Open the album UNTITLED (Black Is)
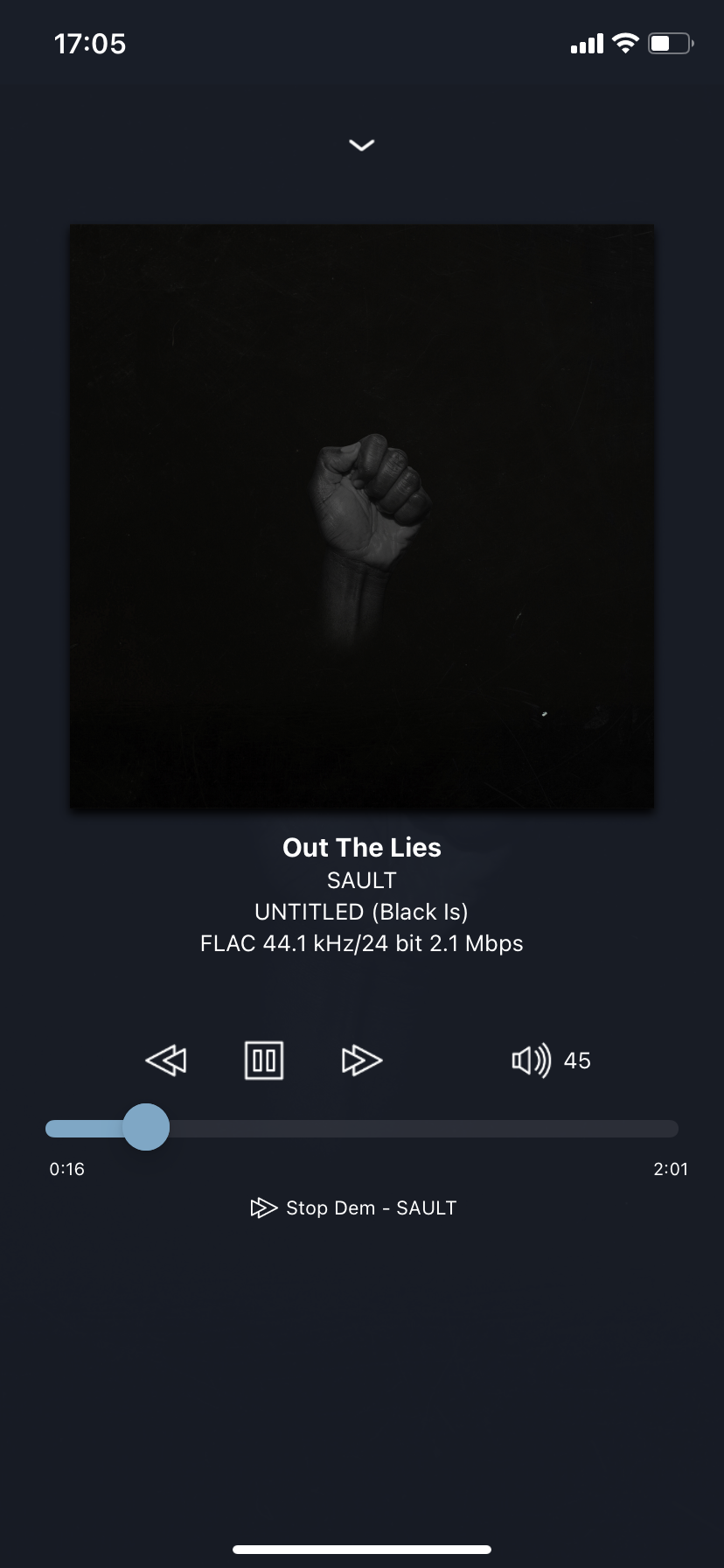 coord(362,912)
